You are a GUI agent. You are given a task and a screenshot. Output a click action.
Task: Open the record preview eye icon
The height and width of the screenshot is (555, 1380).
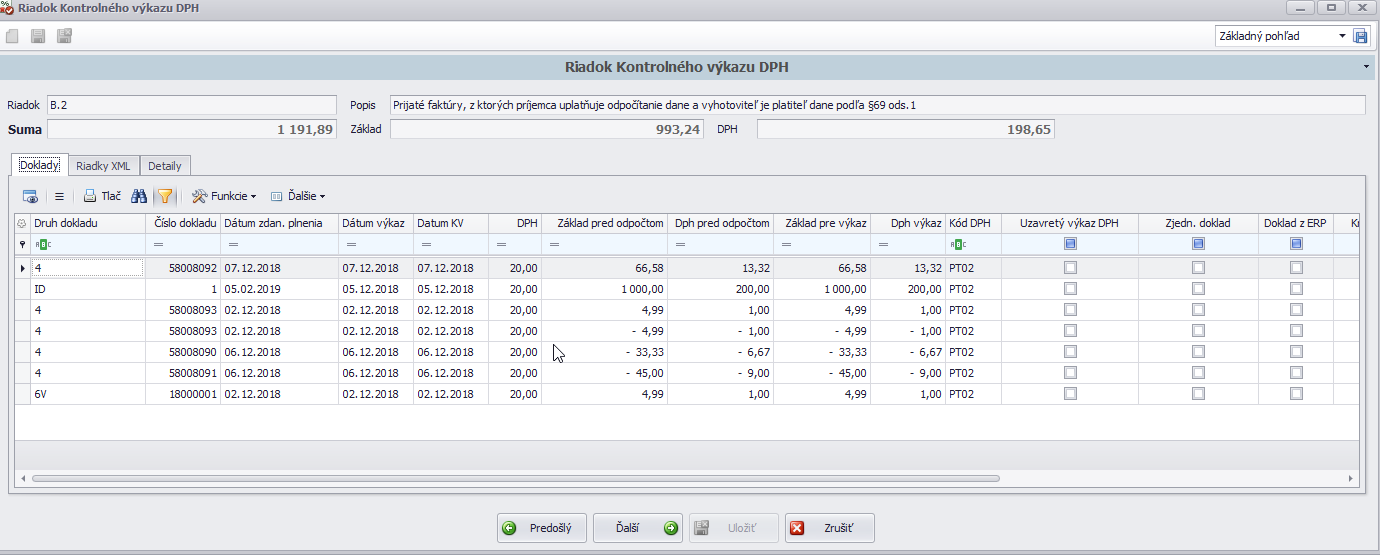(x=30, y=196)
